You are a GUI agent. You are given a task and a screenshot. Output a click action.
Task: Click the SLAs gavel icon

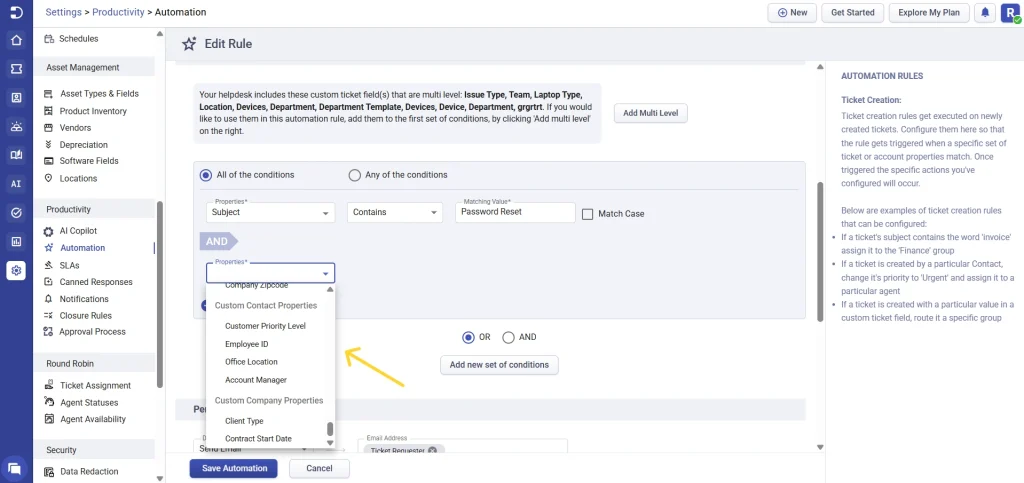click(48, 265)
